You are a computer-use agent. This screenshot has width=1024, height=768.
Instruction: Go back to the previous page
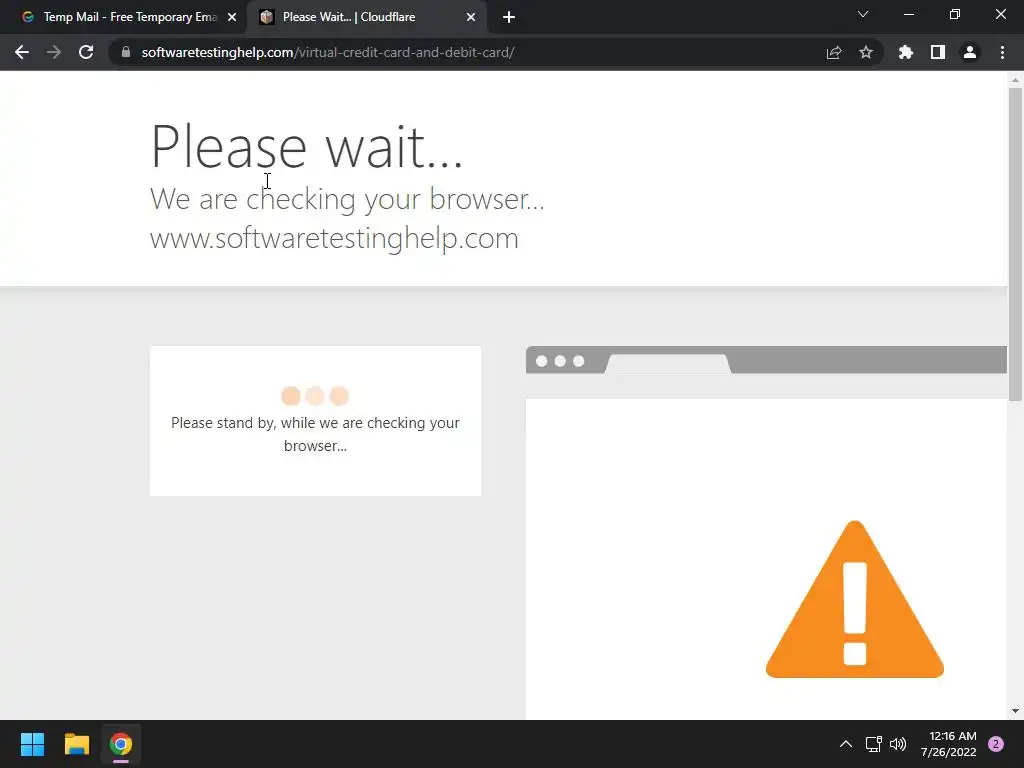tap(22, 52)
